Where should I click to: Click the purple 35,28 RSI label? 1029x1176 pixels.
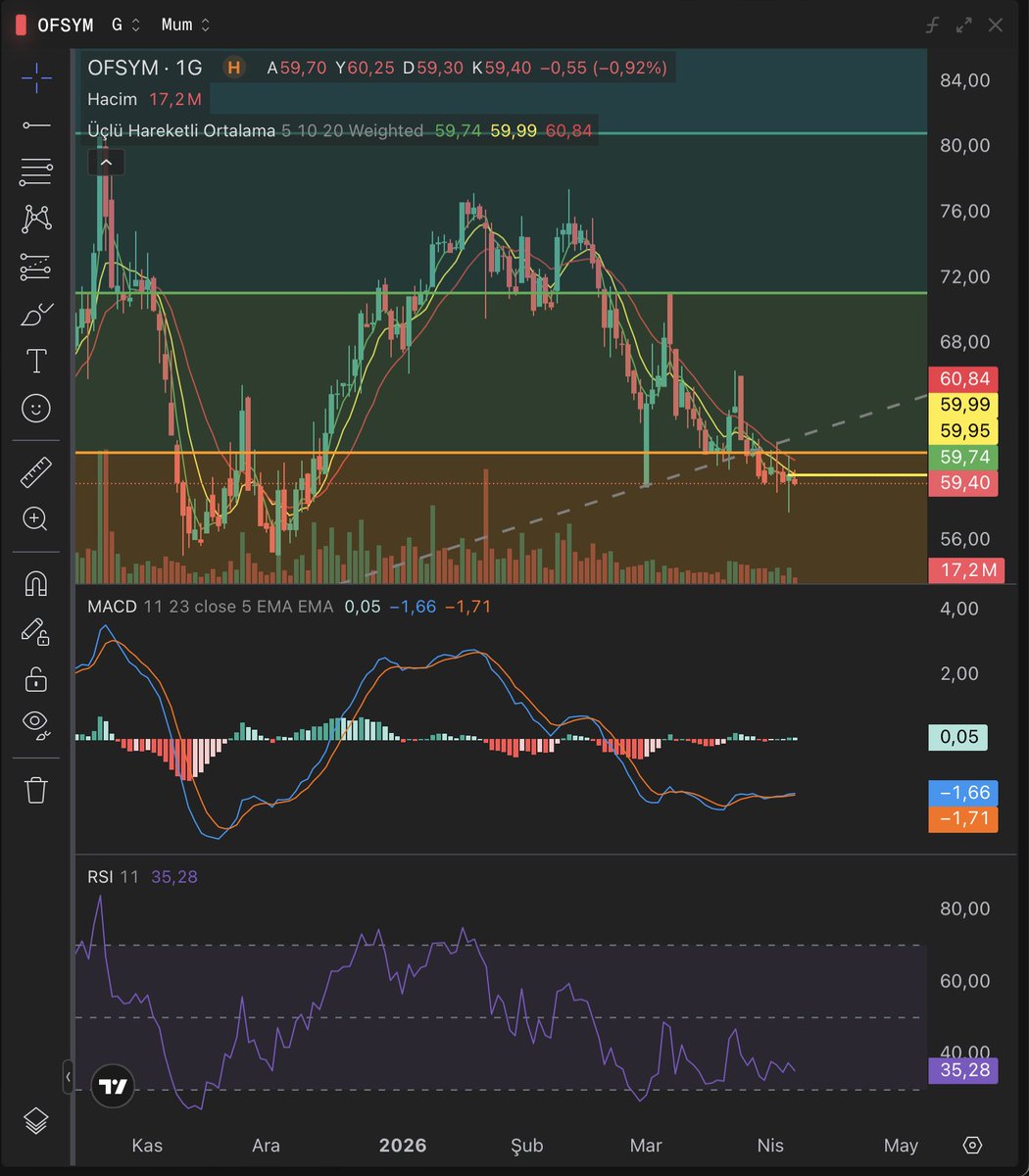[964, 1069]
